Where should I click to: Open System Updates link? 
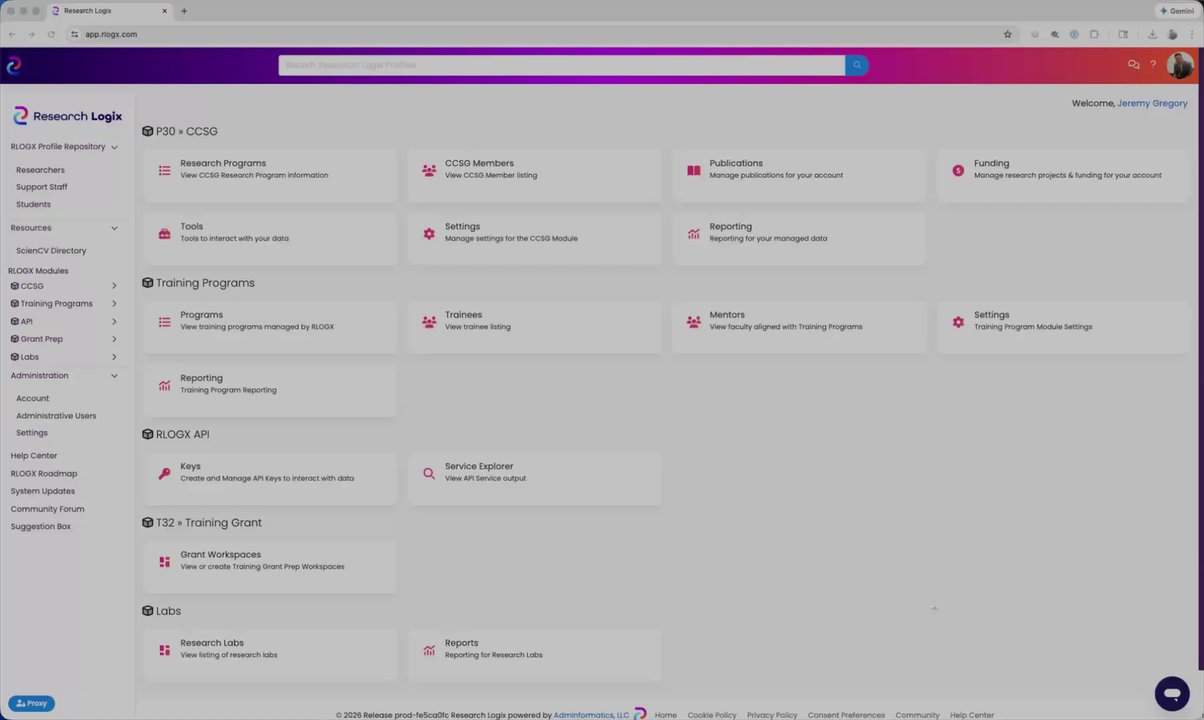click(43, 491)
